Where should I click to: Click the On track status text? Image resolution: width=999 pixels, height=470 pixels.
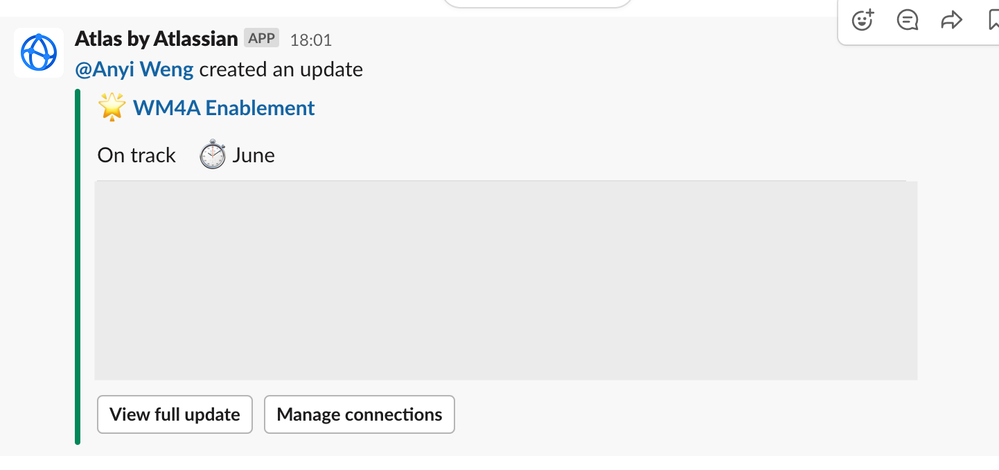[x=136, y=155]
